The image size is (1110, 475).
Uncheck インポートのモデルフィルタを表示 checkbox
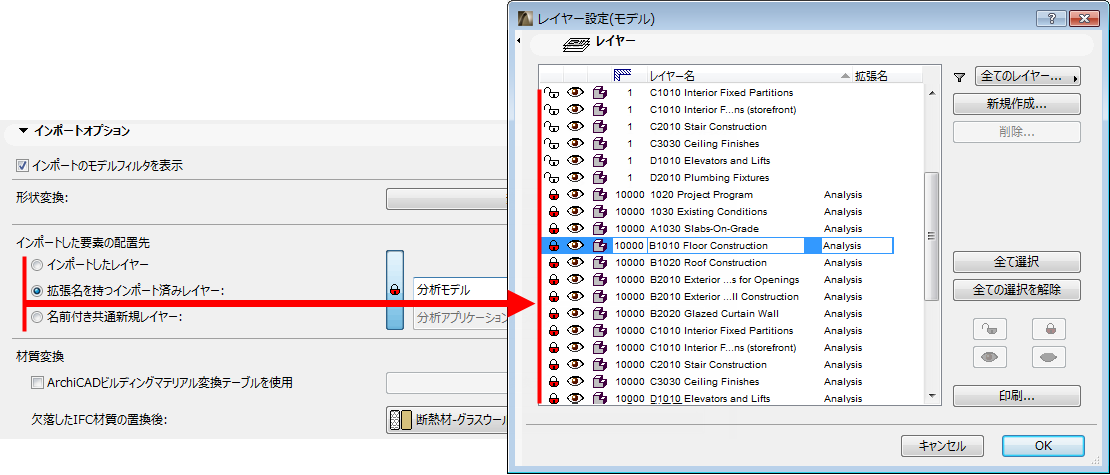click(23, 166)
